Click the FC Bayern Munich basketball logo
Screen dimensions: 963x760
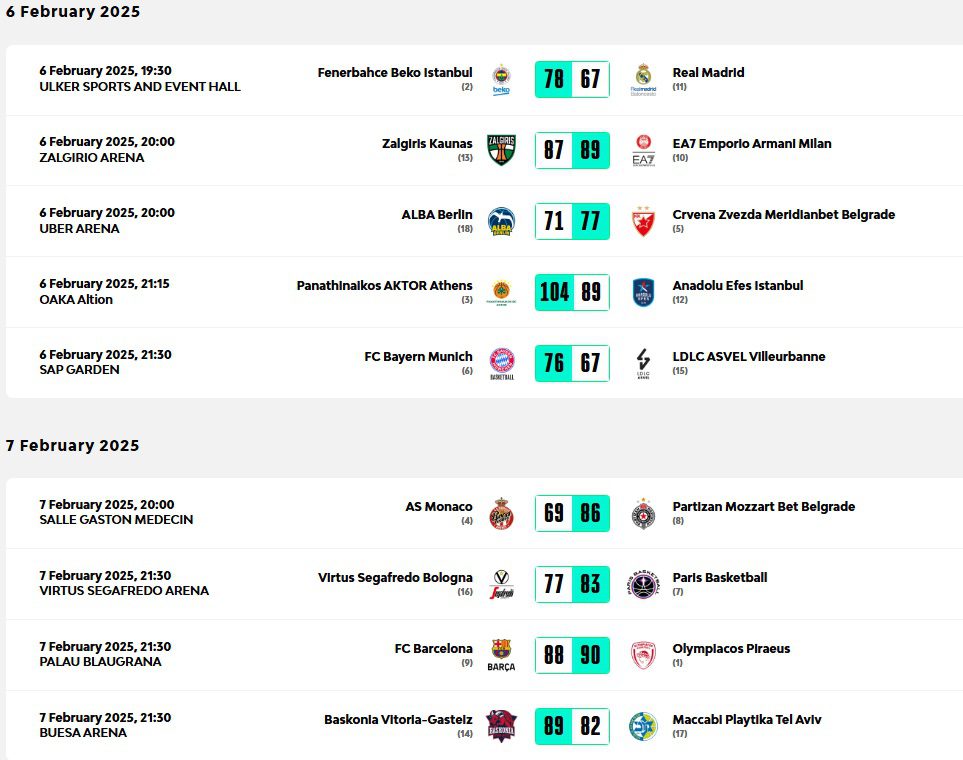[x=501, y=363]
